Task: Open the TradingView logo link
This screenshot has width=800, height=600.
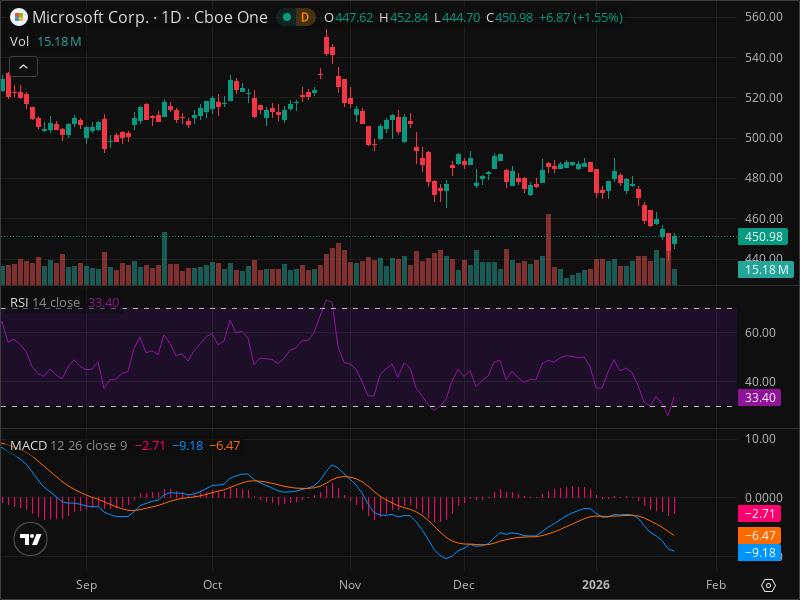Action: 30,539
